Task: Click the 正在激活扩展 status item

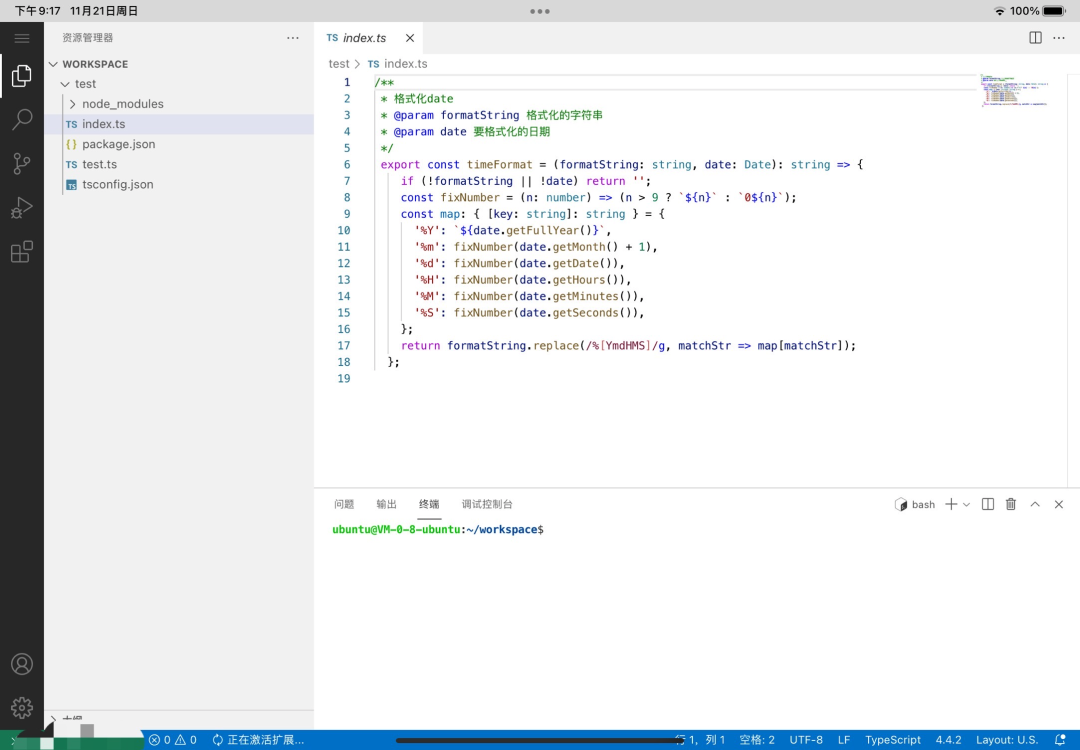Action: point(258,740)
